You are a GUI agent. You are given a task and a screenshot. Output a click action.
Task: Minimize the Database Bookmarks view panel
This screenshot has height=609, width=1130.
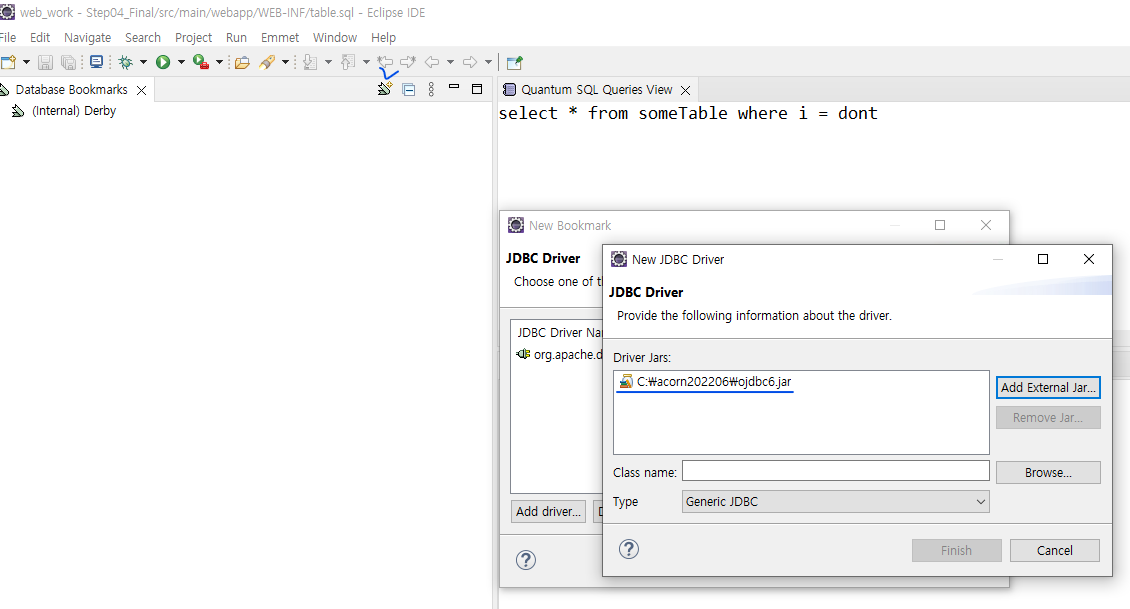point(454,86)
